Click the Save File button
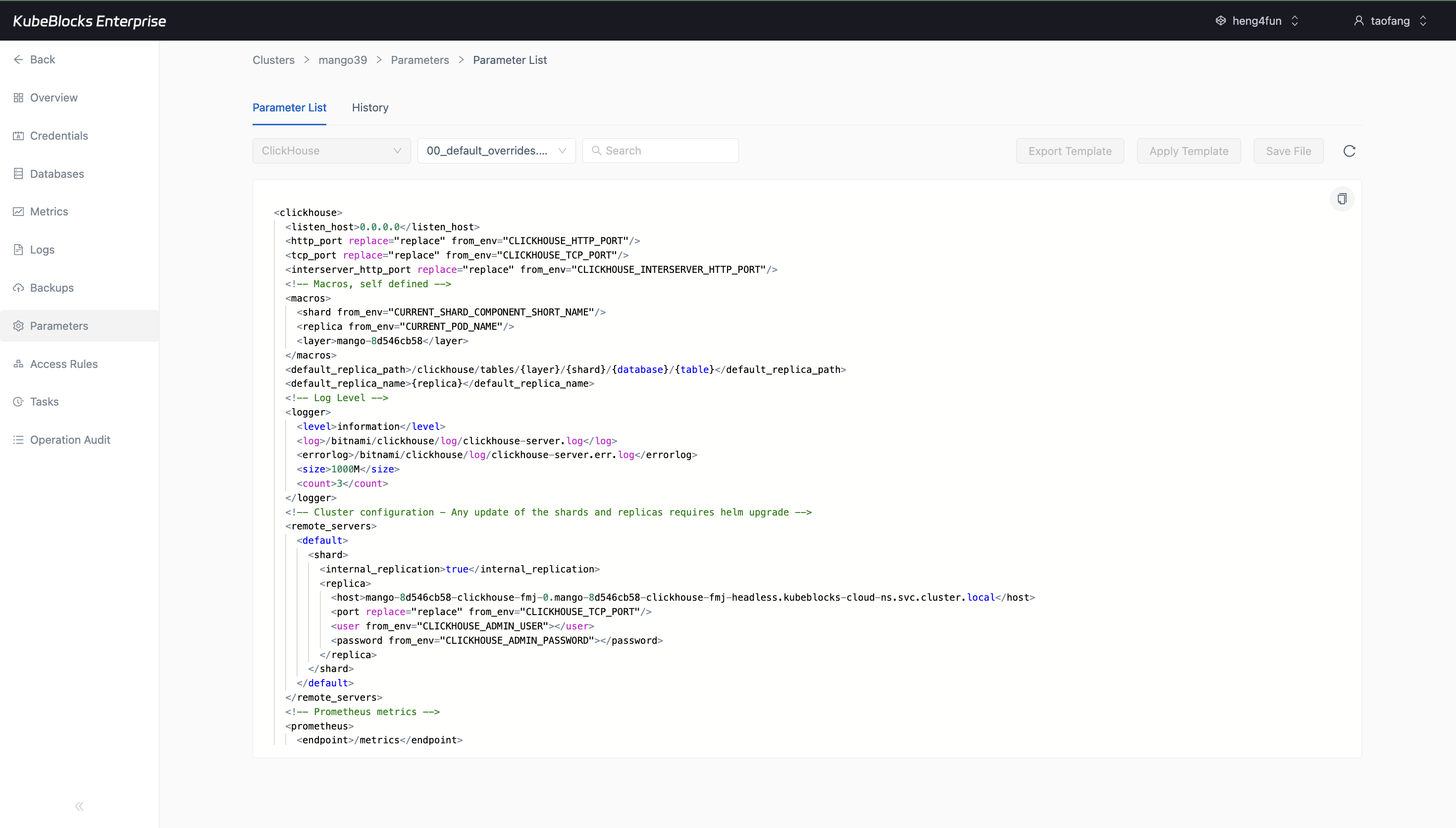Image resolution: width=1456 pixels, height=828 pixels. click(x=1288, y=151)
